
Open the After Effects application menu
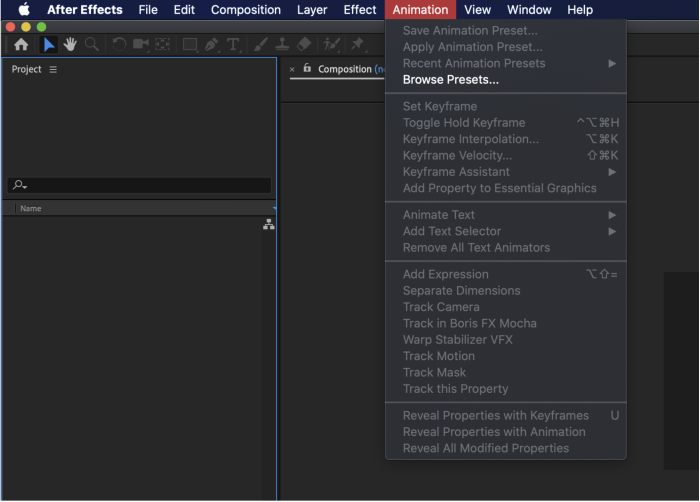click(x=85, y=9)
